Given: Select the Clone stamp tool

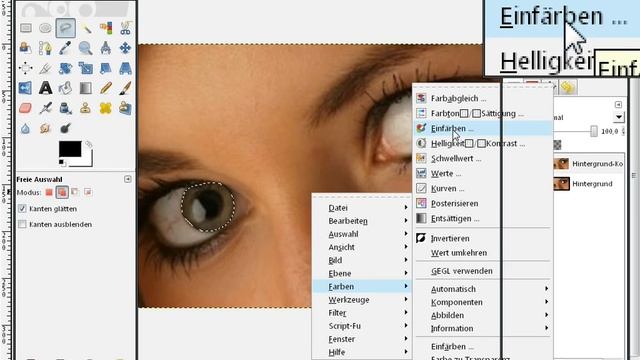Looking at the screenshot, I should (85, 108).
